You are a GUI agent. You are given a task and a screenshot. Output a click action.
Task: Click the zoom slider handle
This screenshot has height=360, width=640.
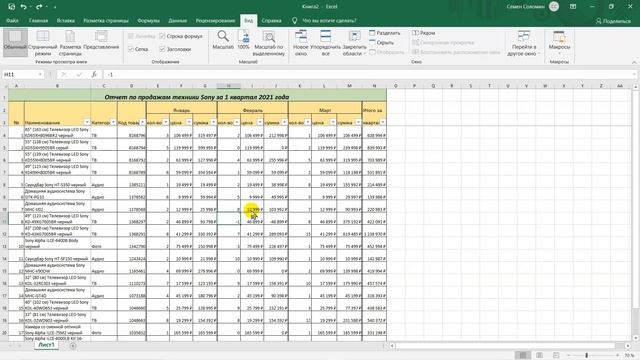click(587, 356)
